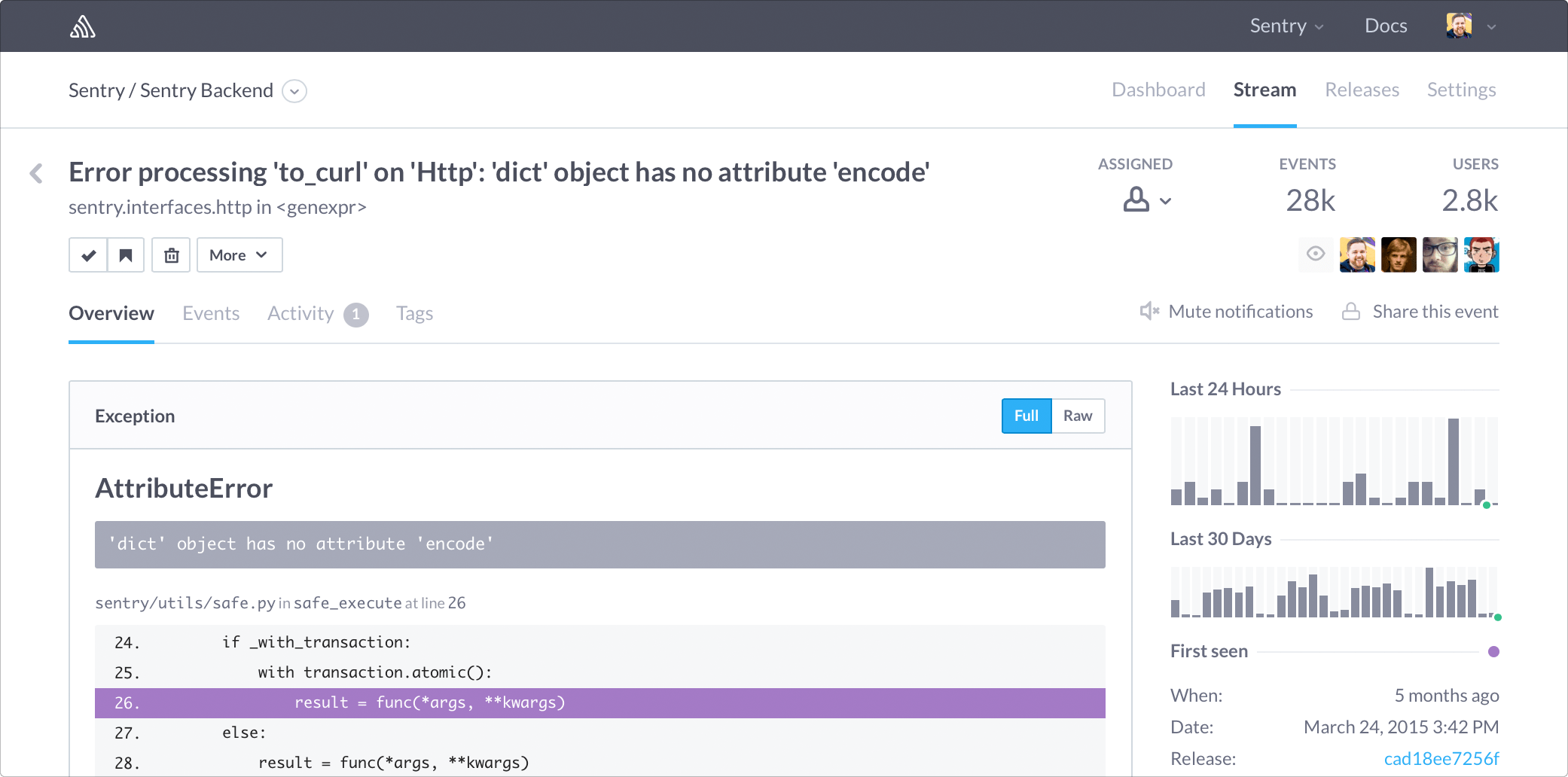The width and height of the screenshot is (1568, 777).
Task: Click the assignee person icon
Action: 1136,200
